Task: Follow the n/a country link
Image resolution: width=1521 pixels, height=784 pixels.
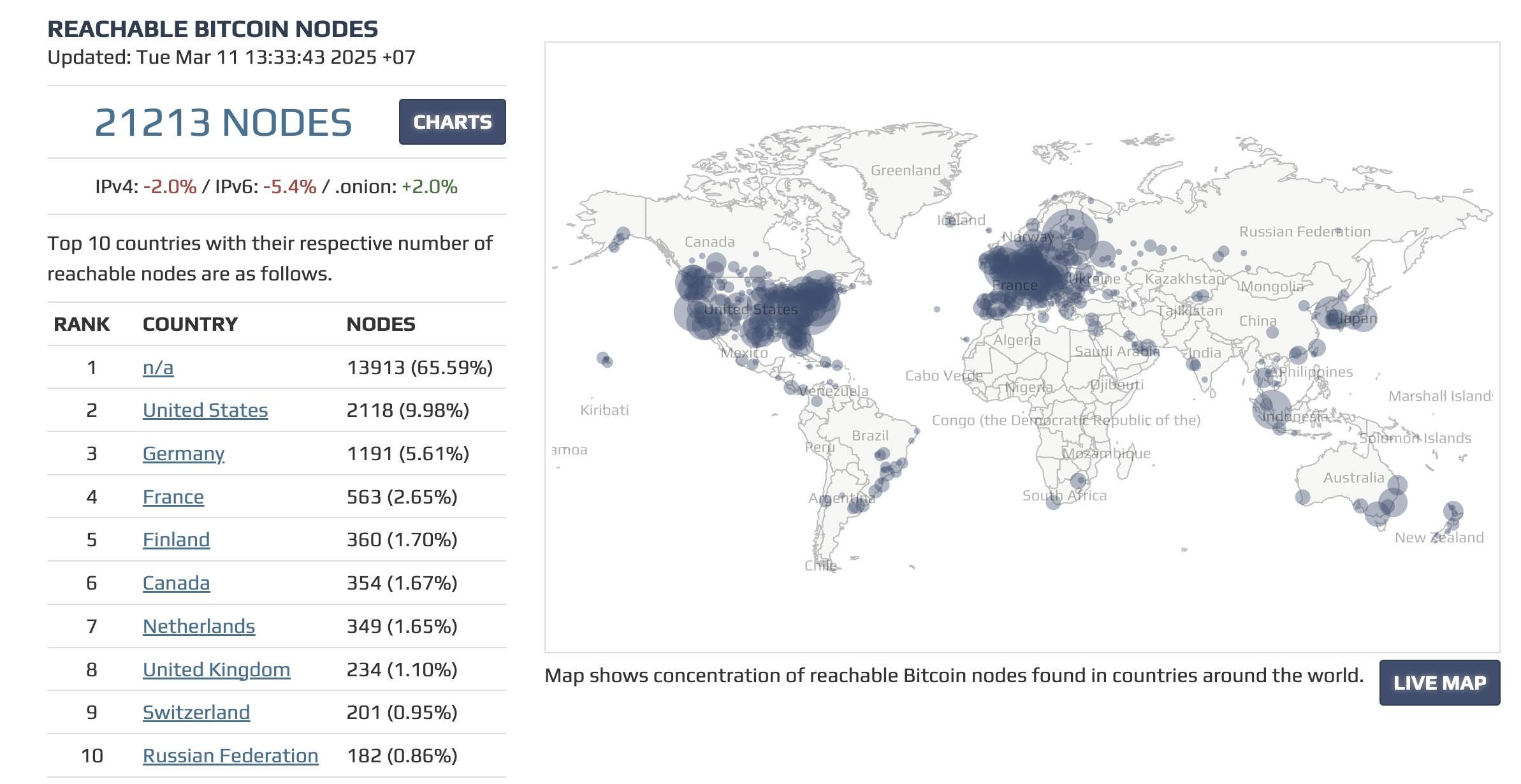Action: tap(158, 367)
